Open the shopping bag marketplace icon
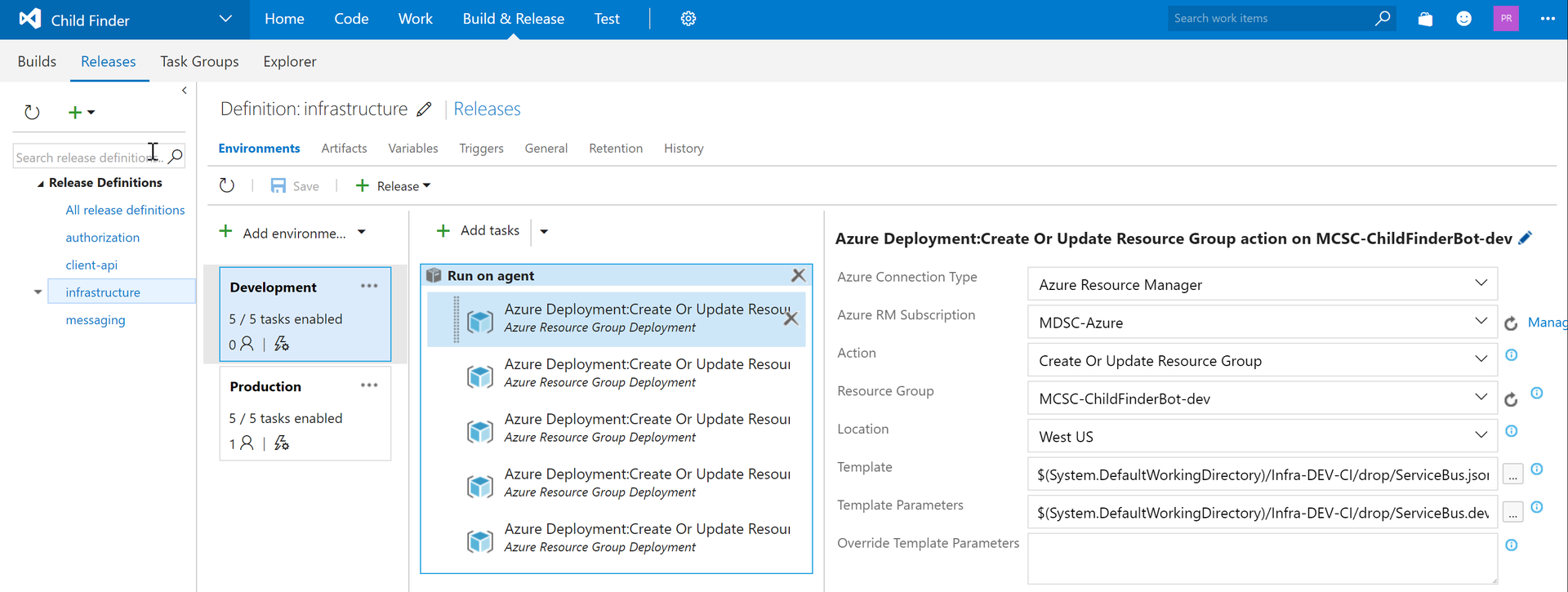 [x=1425, y=19]
